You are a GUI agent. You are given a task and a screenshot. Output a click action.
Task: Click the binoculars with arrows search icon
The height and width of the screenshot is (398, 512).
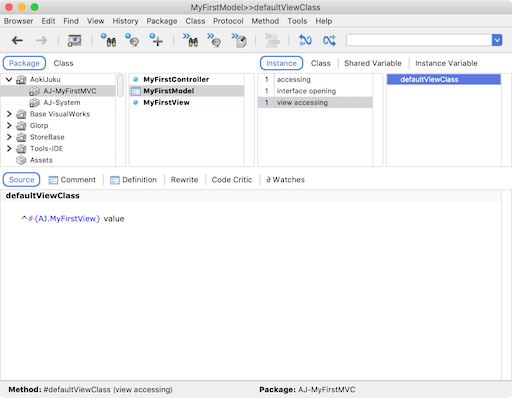tap(190, 40)
